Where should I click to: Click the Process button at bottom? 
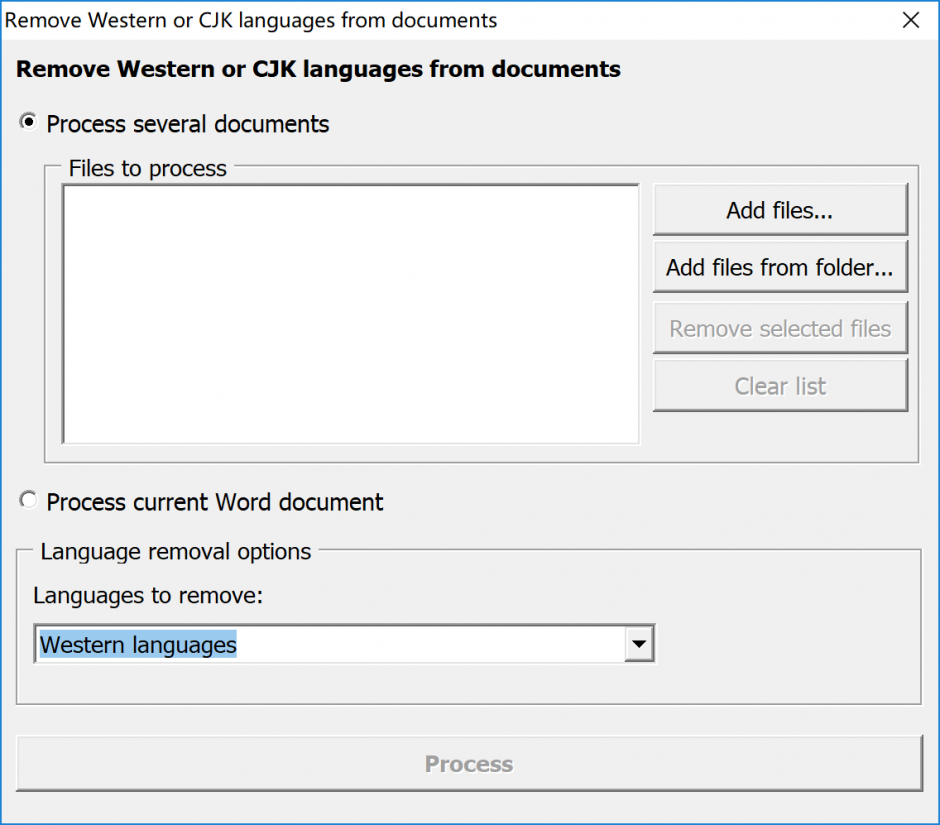469,764
